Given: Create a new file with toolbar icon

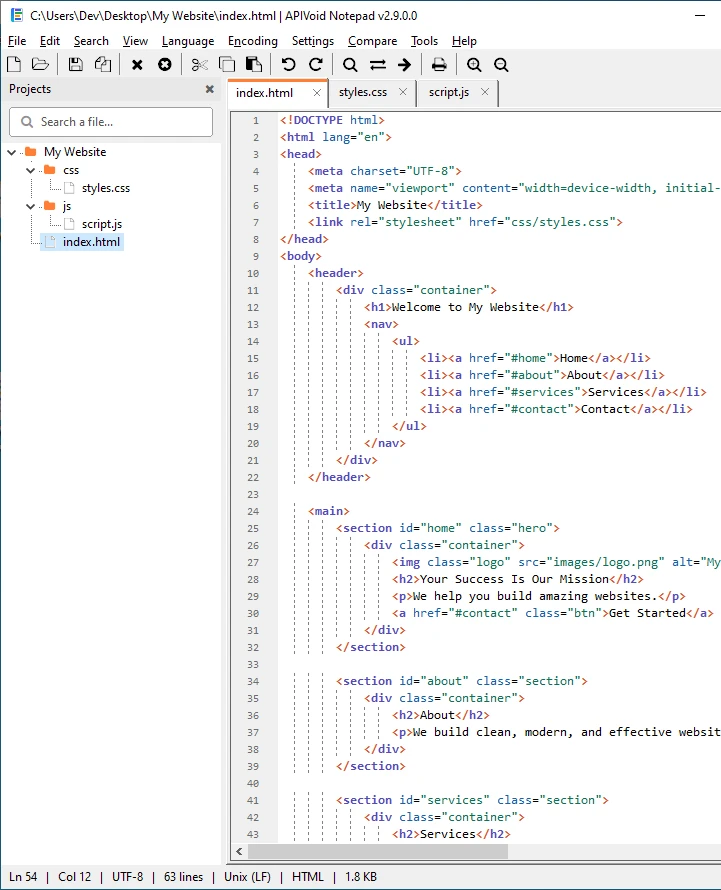Looking at the screenshot, I should click(x=14, y=65).
